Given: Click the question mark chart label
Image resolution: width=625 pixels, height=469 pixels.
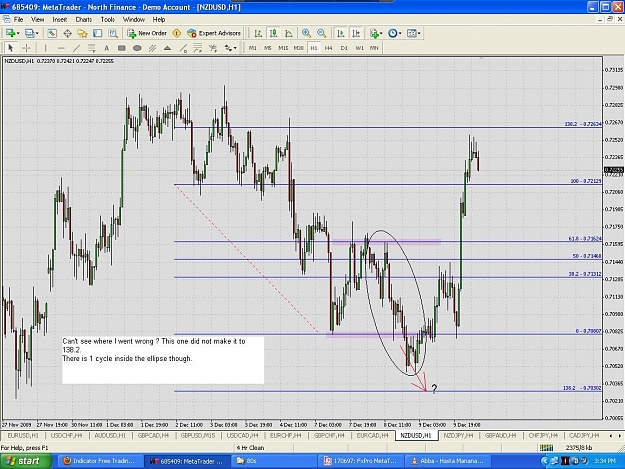Looking at the screenshot, I should [434, 389].
